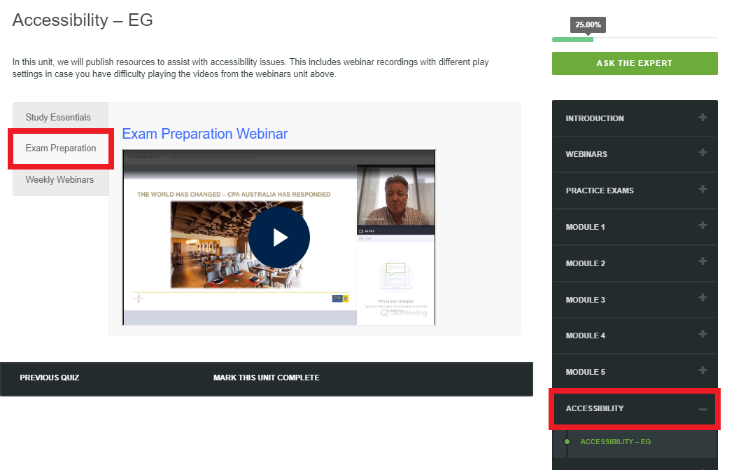Viewport: 734px width, 470px height.
Task: Click the plus icon for Module 1
Action: [702, 227]
